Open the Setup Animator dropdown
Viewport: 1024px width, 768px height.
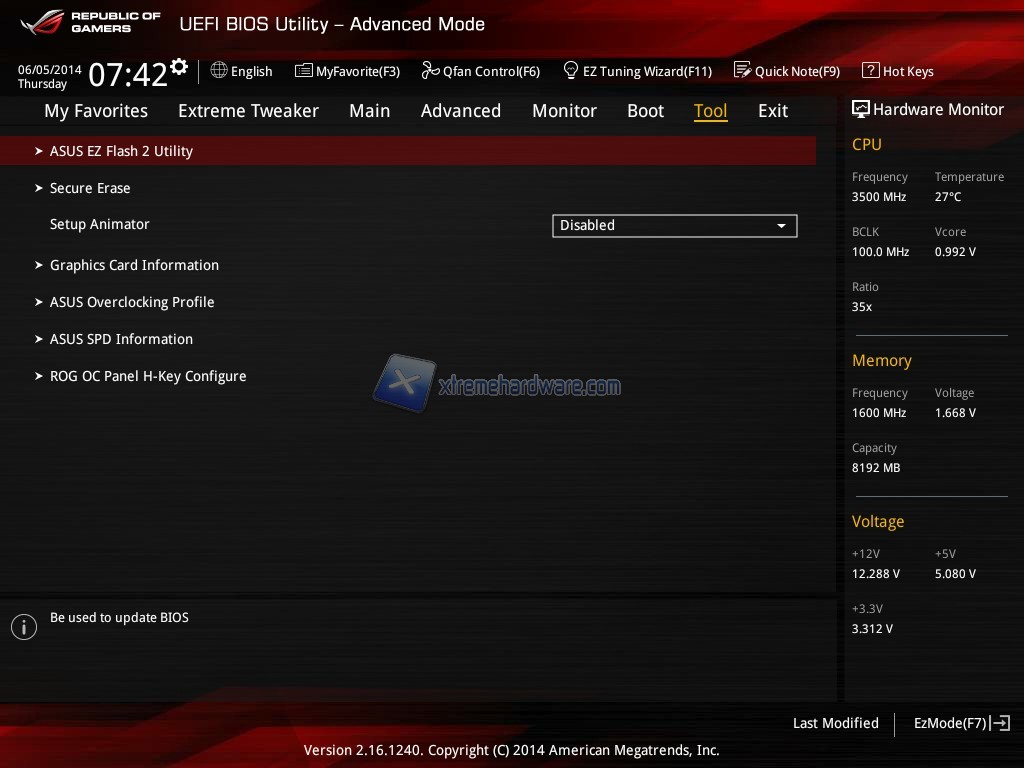[x=674, y=226]
